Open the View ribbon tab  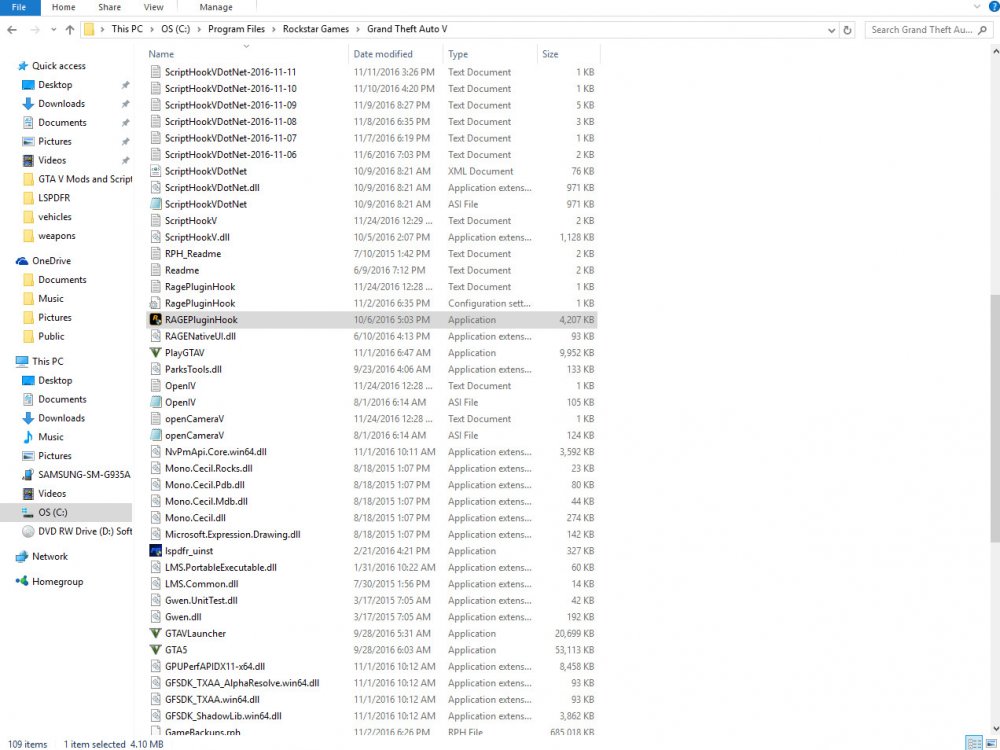153,7
